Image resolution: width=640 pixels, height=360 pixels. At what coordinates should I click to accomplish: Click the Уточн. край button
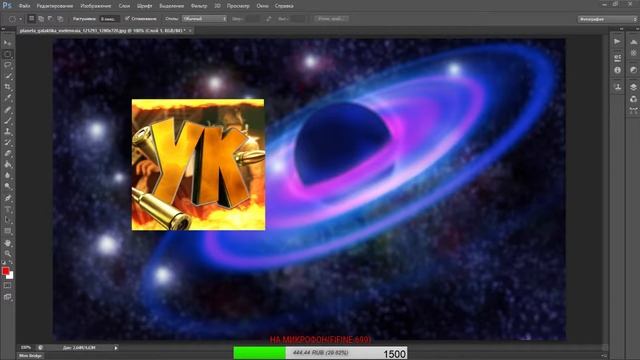coord(331,19)
